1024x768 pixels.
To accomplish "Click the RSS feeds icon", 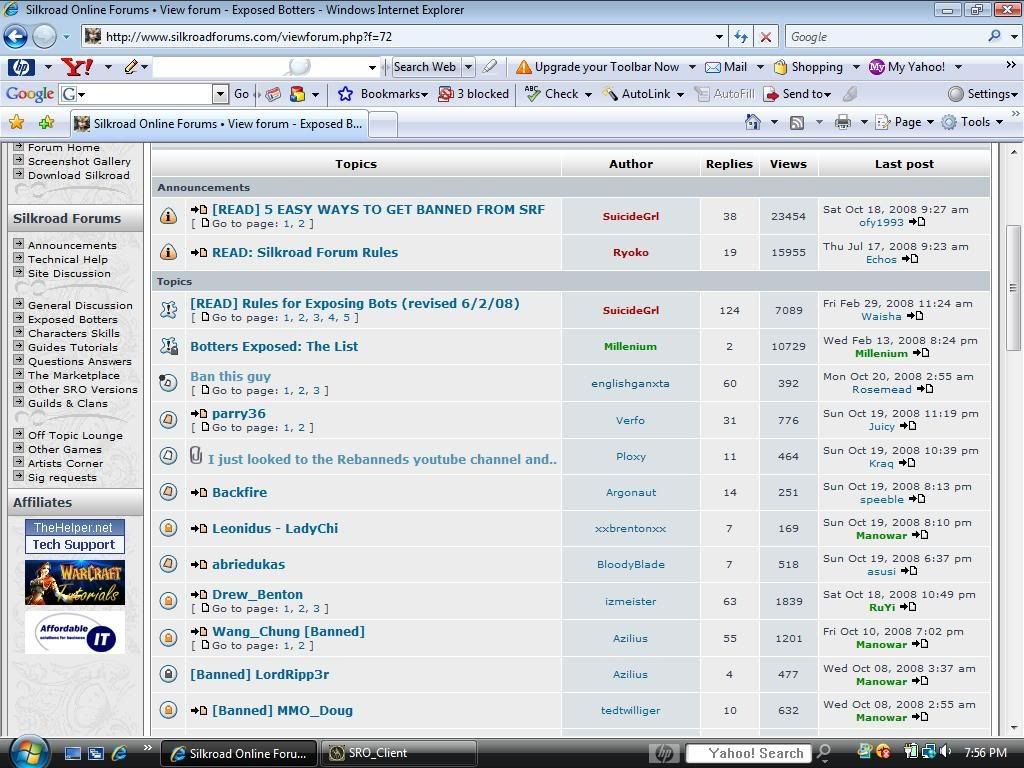I will [797, 122].
